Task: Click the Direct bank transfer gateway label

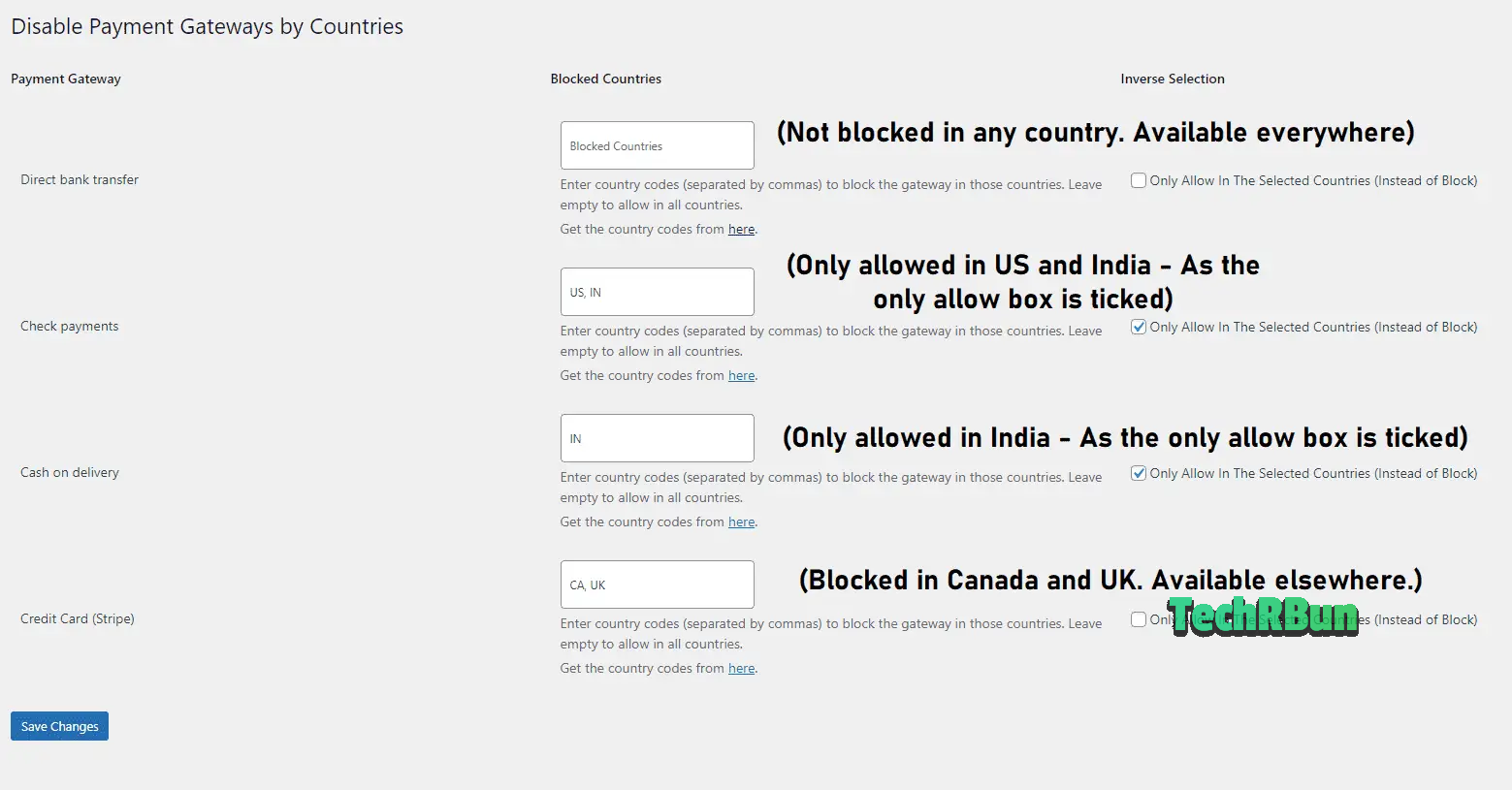Action: (80, 179)
